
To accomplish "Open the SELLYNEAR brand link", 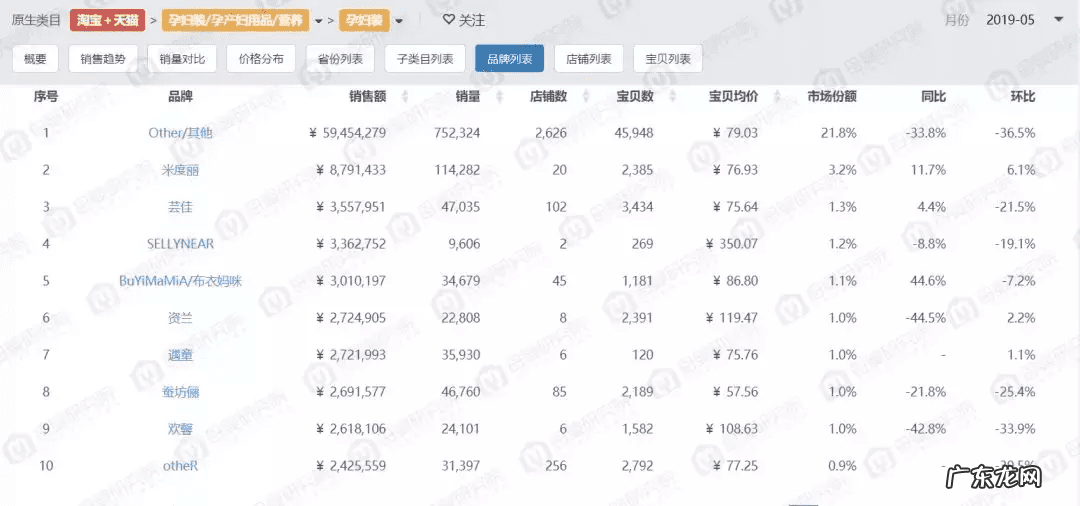I will pyautogui.click(x=180, y=244).
